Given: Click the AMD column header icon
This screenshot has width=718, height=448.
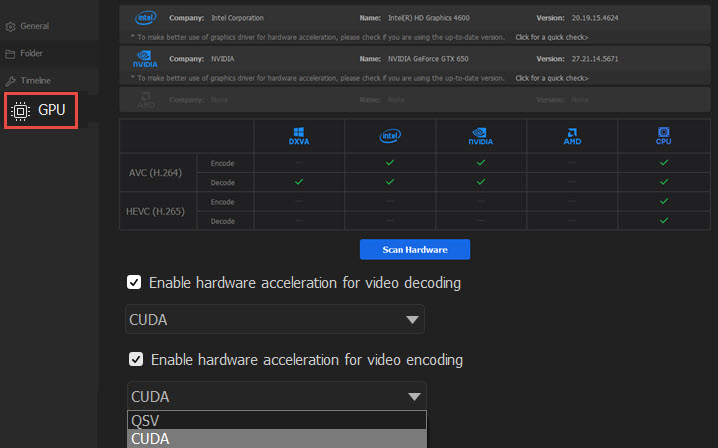Looking at the screenshot, I should (572, 136).
